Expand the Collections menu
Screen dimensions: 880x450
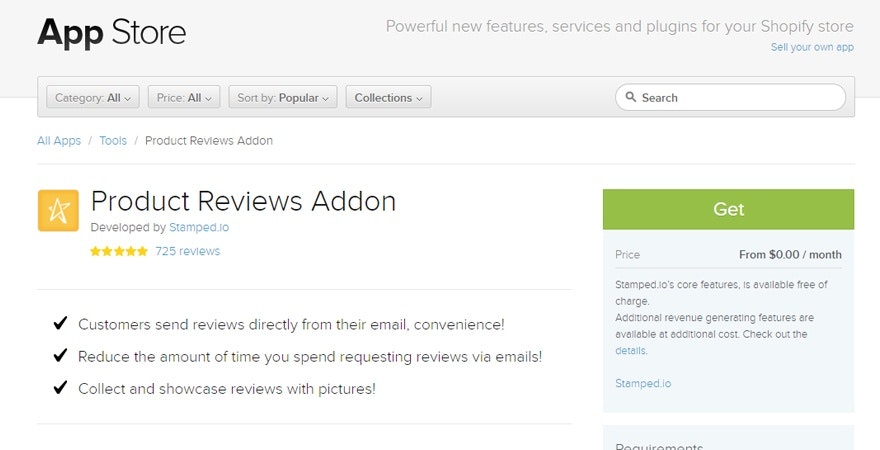(388, 98)
